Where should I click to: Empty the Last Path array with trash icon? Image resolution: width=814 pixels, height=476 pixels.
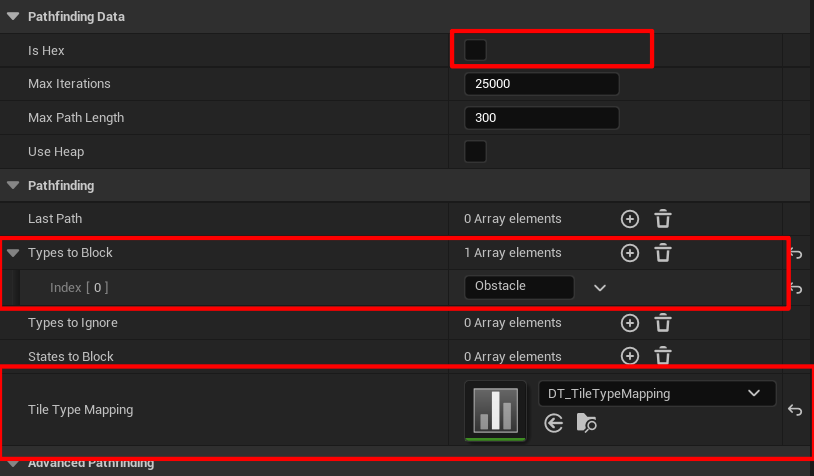662,219
